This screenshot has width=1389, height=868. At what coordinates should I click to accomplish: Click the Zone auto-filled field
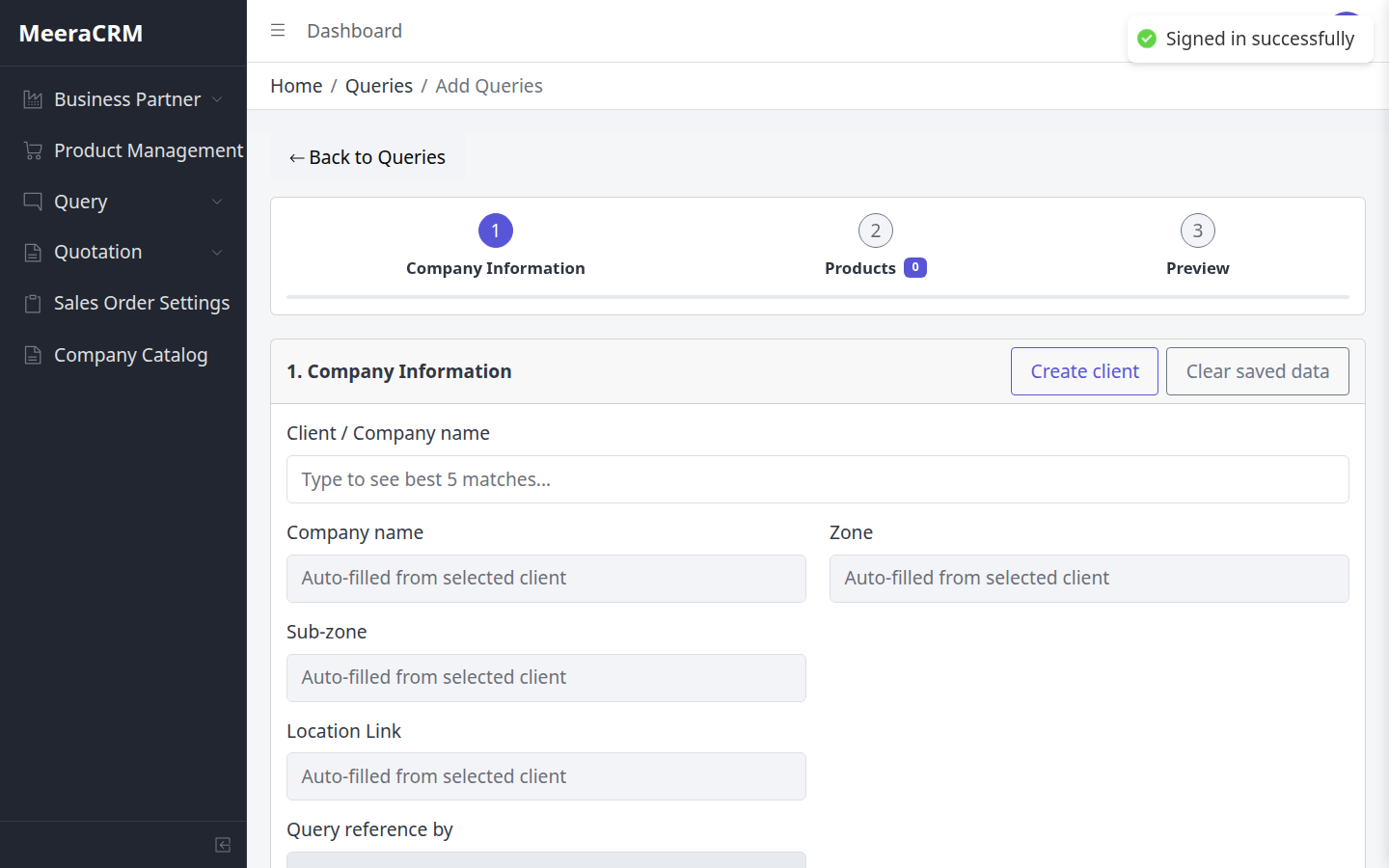(x=1089, y=579)
